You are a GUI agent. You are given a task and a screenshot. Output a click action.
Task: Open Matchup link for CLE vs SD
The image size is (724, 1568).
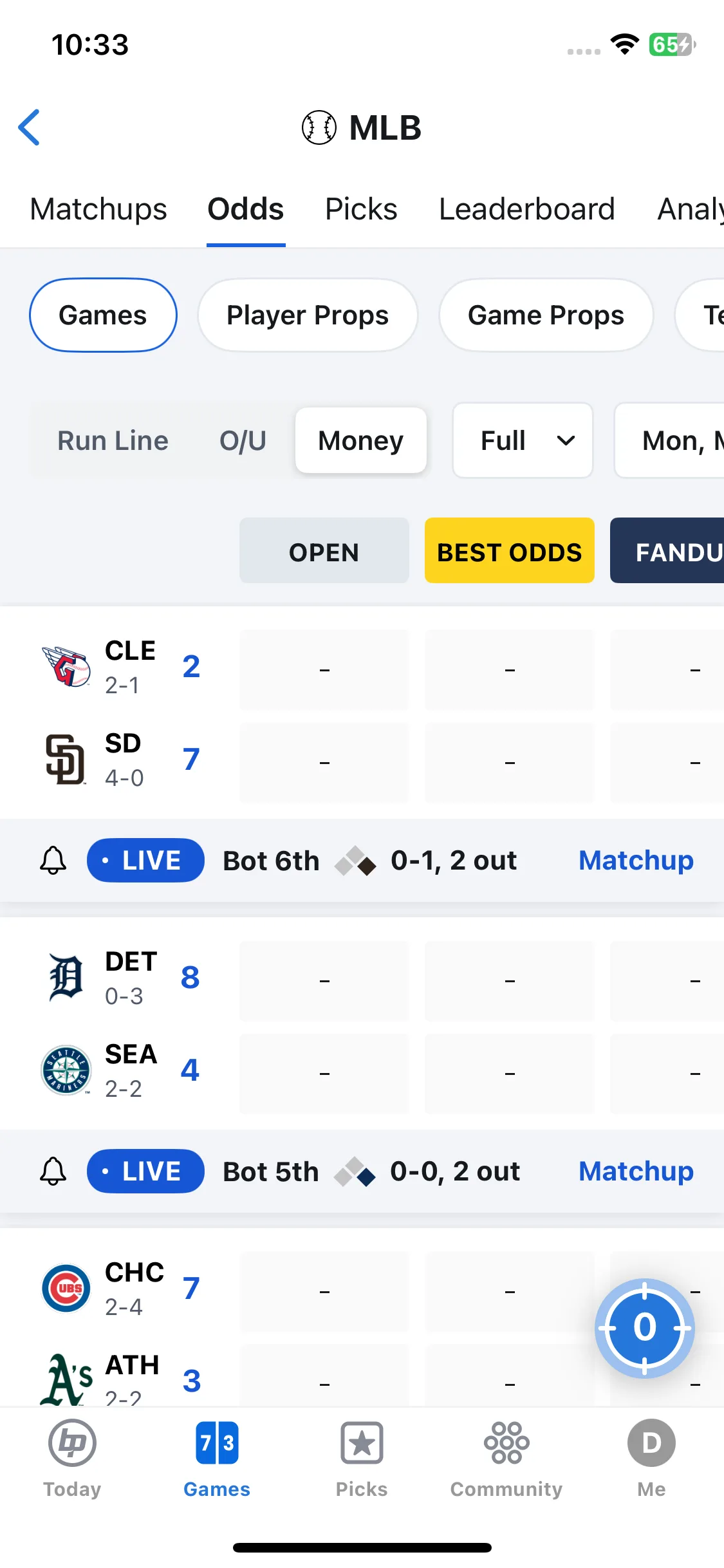point(636,861)
